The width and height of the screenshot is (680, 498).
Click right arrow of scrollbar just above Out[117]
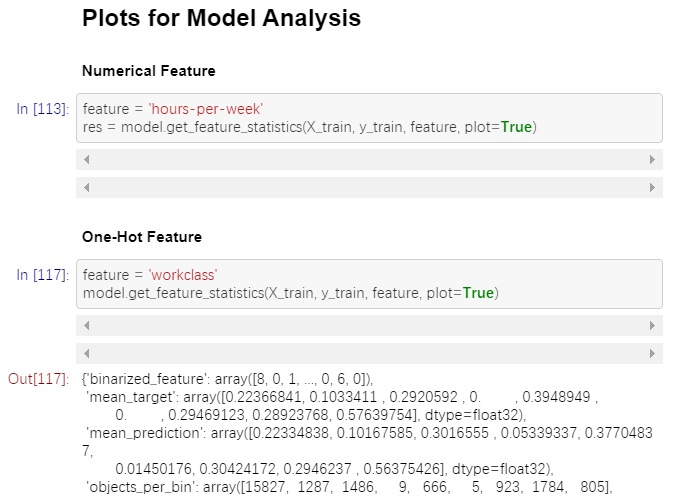652,354
